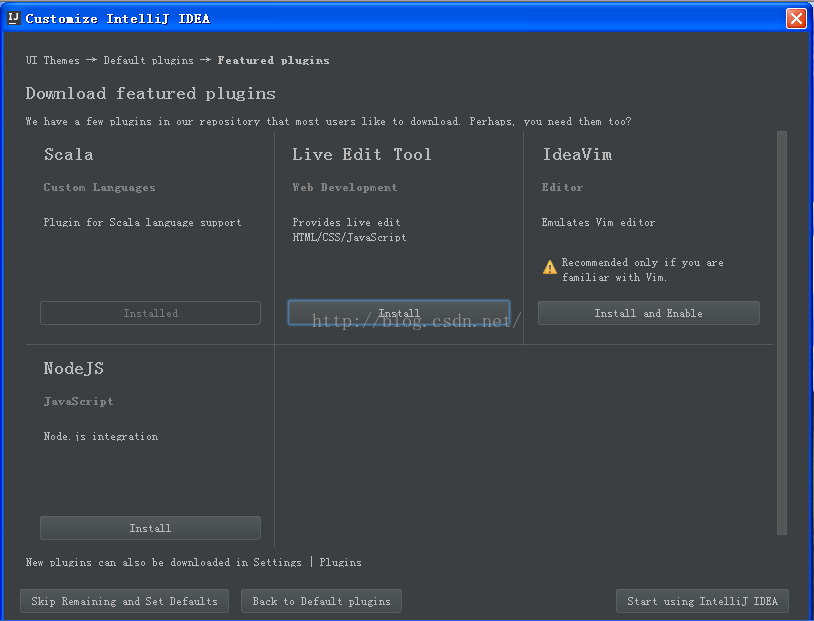Viewport: 814px width, 621px height.
Task: Go Back to Default plugins
Action: click(x=321, y=601)
